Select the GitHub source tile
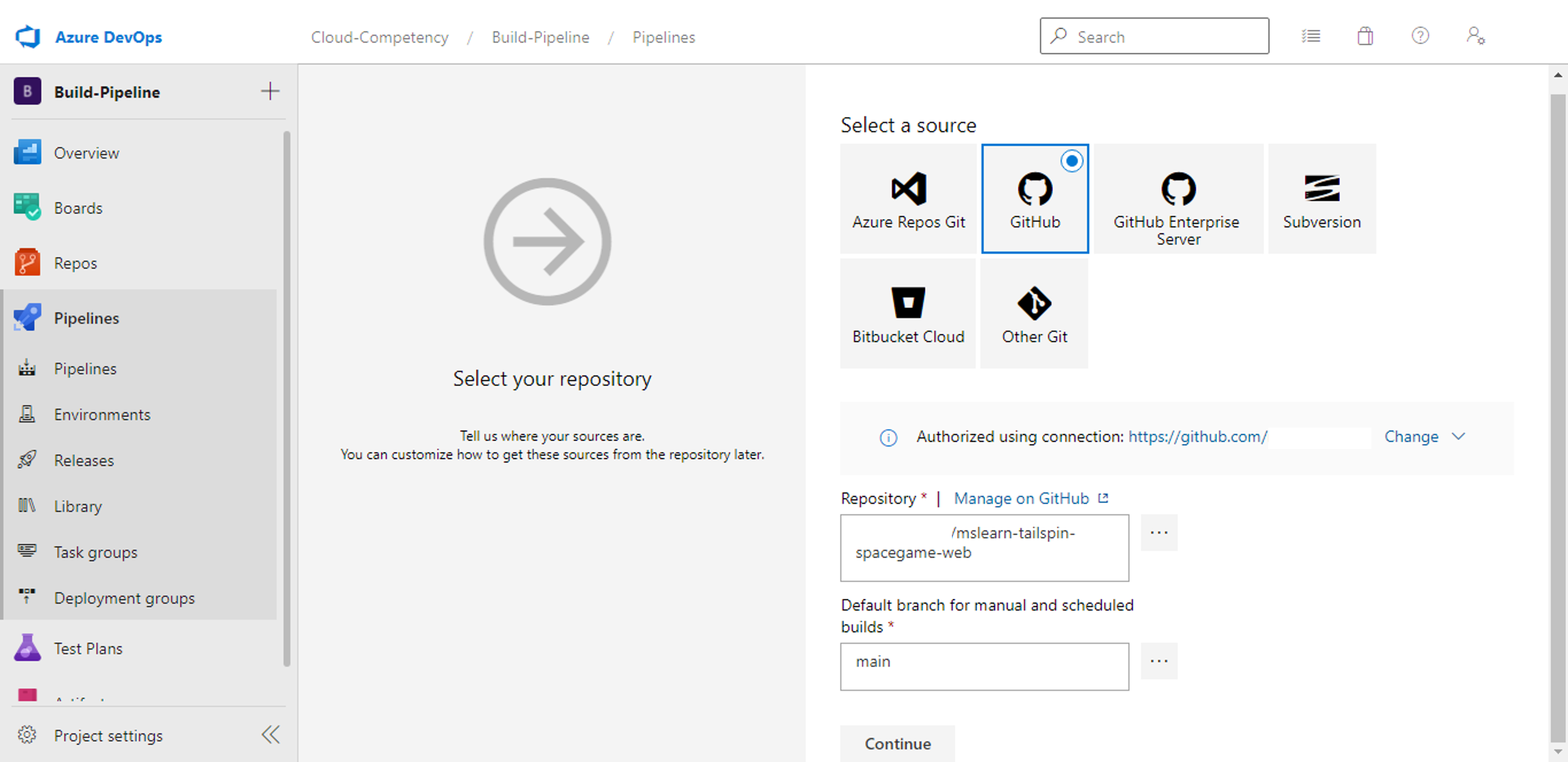Screen dimensions: 1568x762 [x=1035, y=198]
